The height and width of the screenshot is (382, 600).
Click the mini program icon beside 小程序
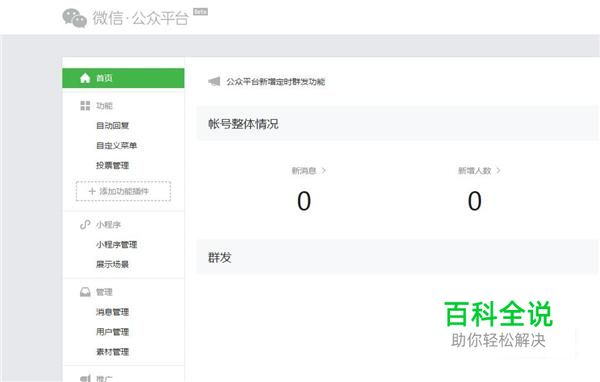point(85,225)
